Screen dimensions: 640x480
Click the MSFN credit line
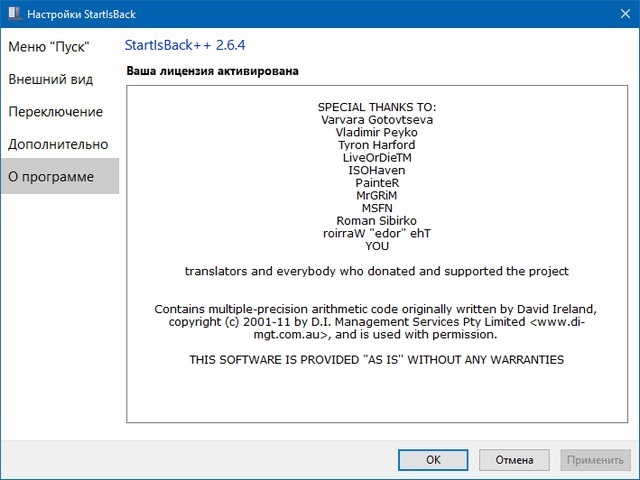click(377, 208)
